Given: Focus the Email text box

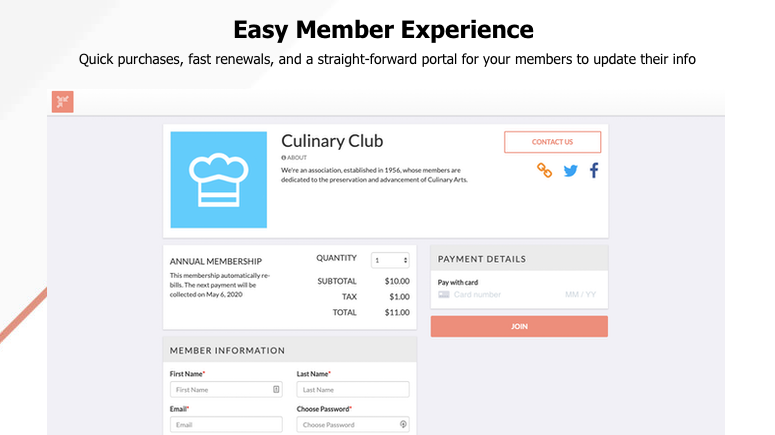Looking at the screenshot, I should [x=226, y=424].
